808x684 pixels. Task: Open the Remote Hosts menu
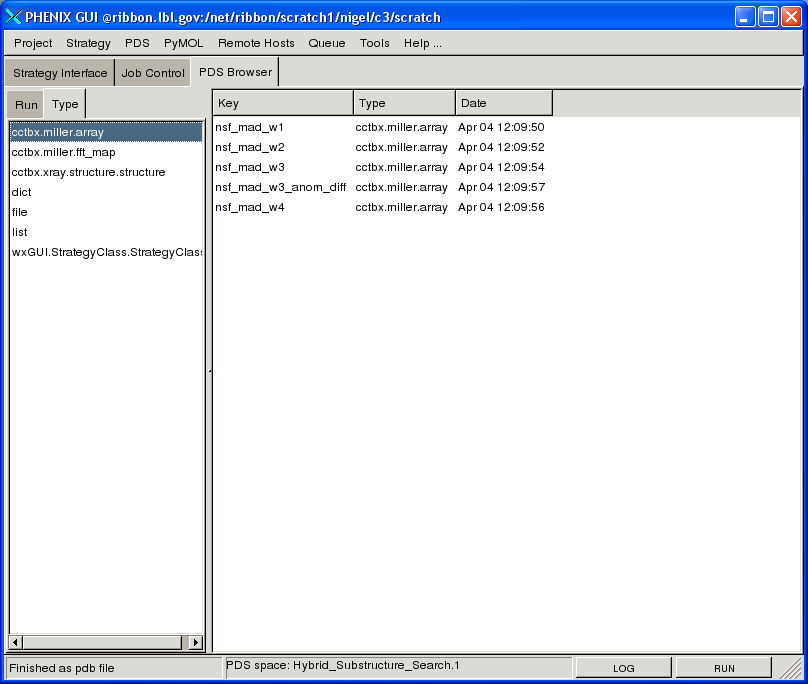pyautogui.click(x=256, y=43)
